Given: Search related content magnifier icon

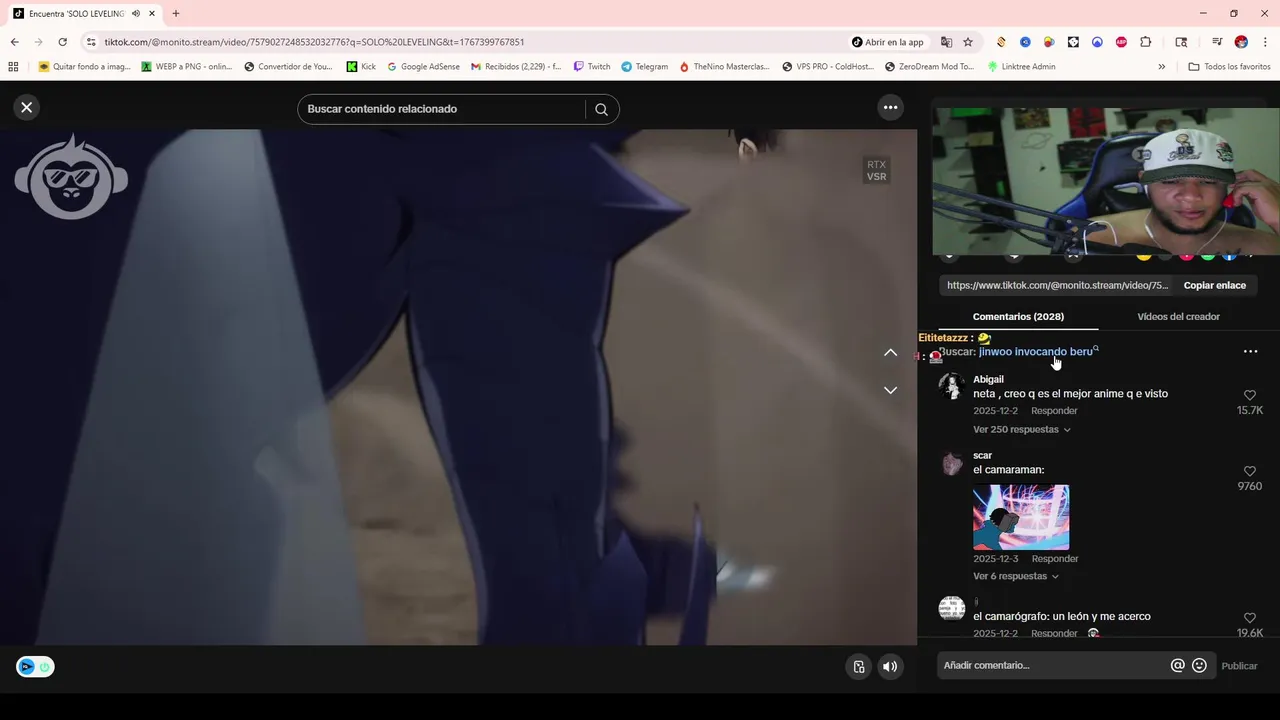Looking at the screenshot, I should 601,109.
